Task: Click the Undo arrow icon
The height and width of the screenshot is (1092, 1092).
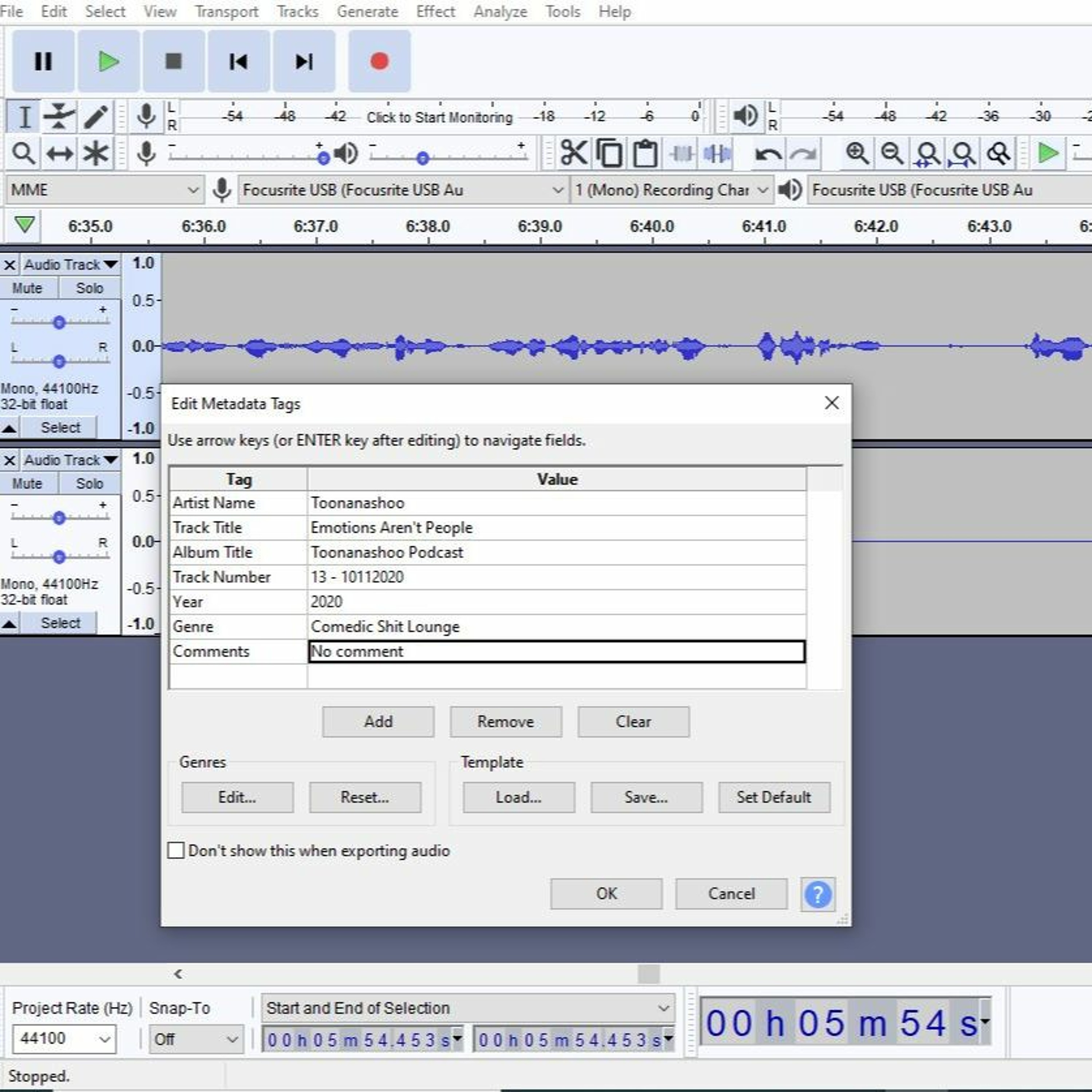Action: coord(768,153)
